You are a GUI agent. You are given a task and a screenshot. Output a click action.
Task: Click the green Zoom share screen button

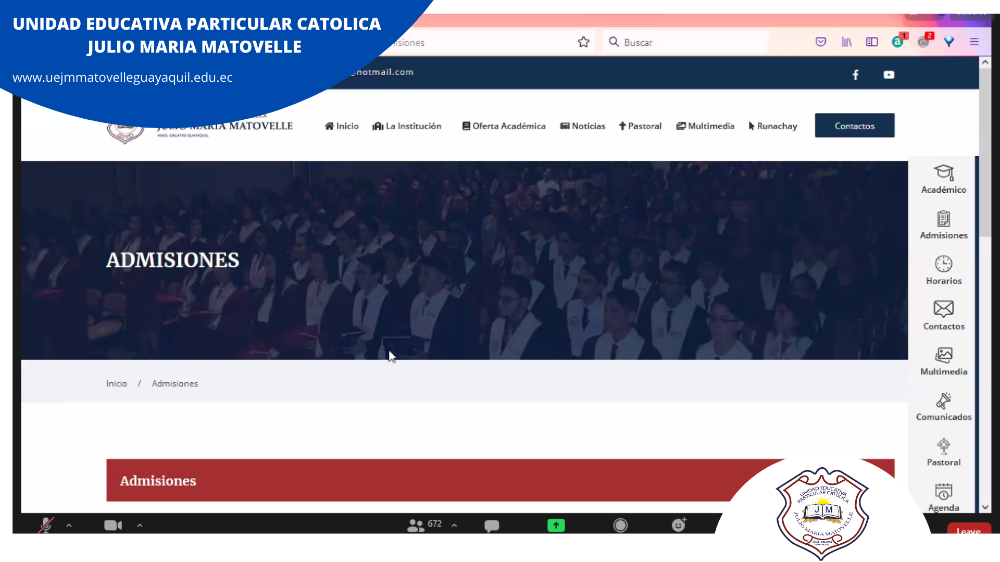(555, 526)
